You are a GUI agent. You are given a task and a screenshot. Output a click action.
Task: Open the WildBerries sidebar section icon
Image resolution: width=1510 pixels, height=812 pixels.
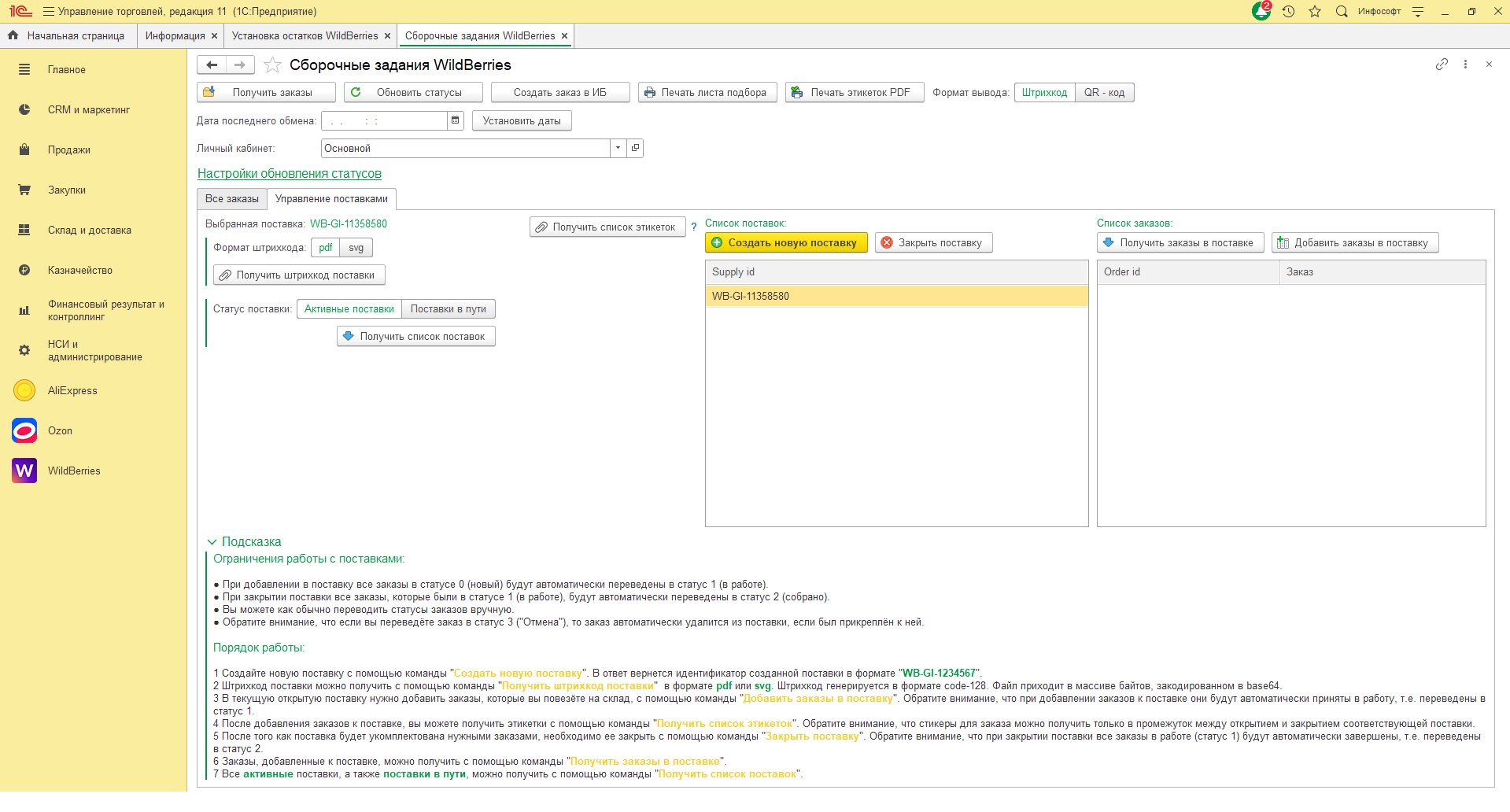(24, 471)
